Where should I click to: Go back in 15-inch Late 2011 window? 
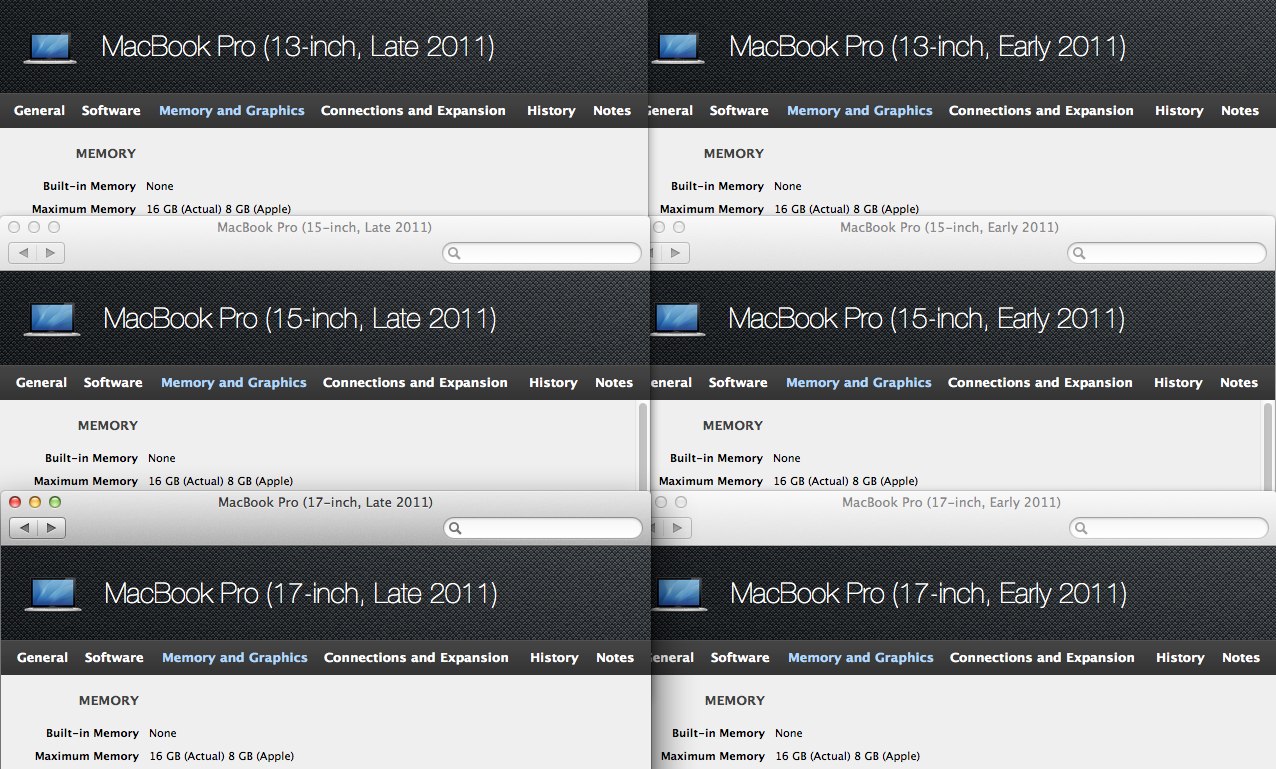(x=22, y=253)
